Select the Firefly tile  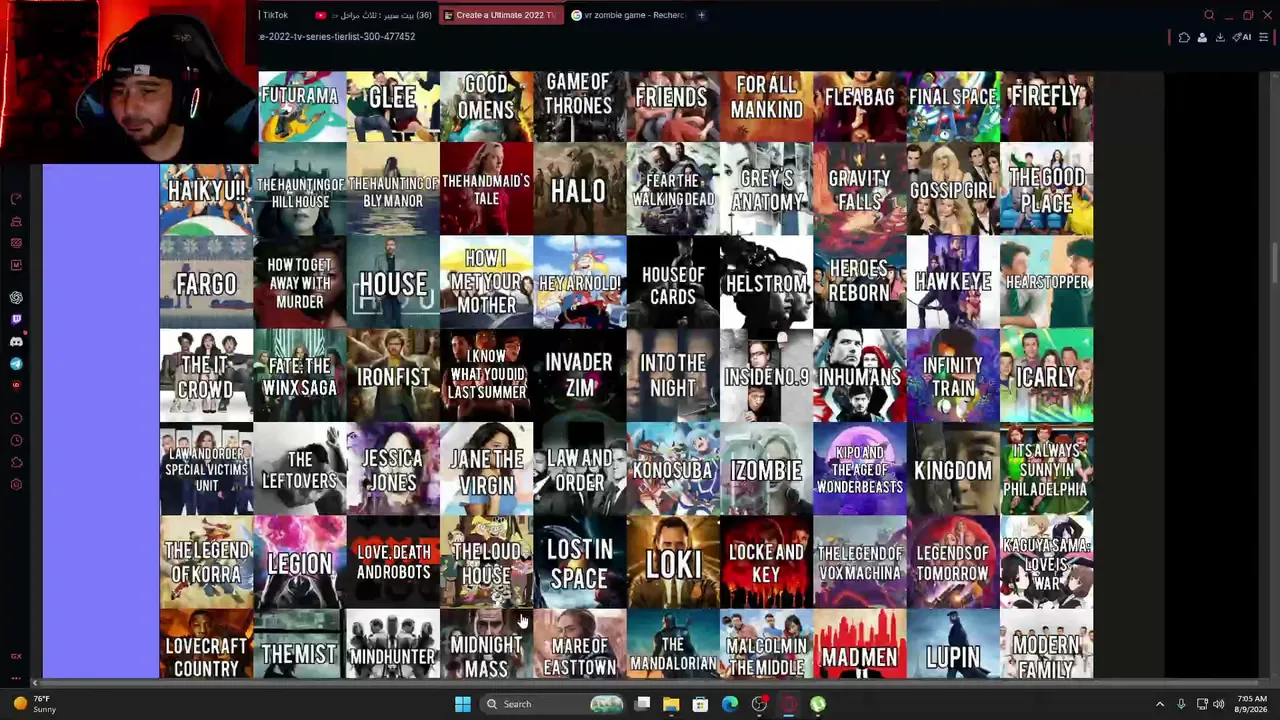pos(1046,106)
